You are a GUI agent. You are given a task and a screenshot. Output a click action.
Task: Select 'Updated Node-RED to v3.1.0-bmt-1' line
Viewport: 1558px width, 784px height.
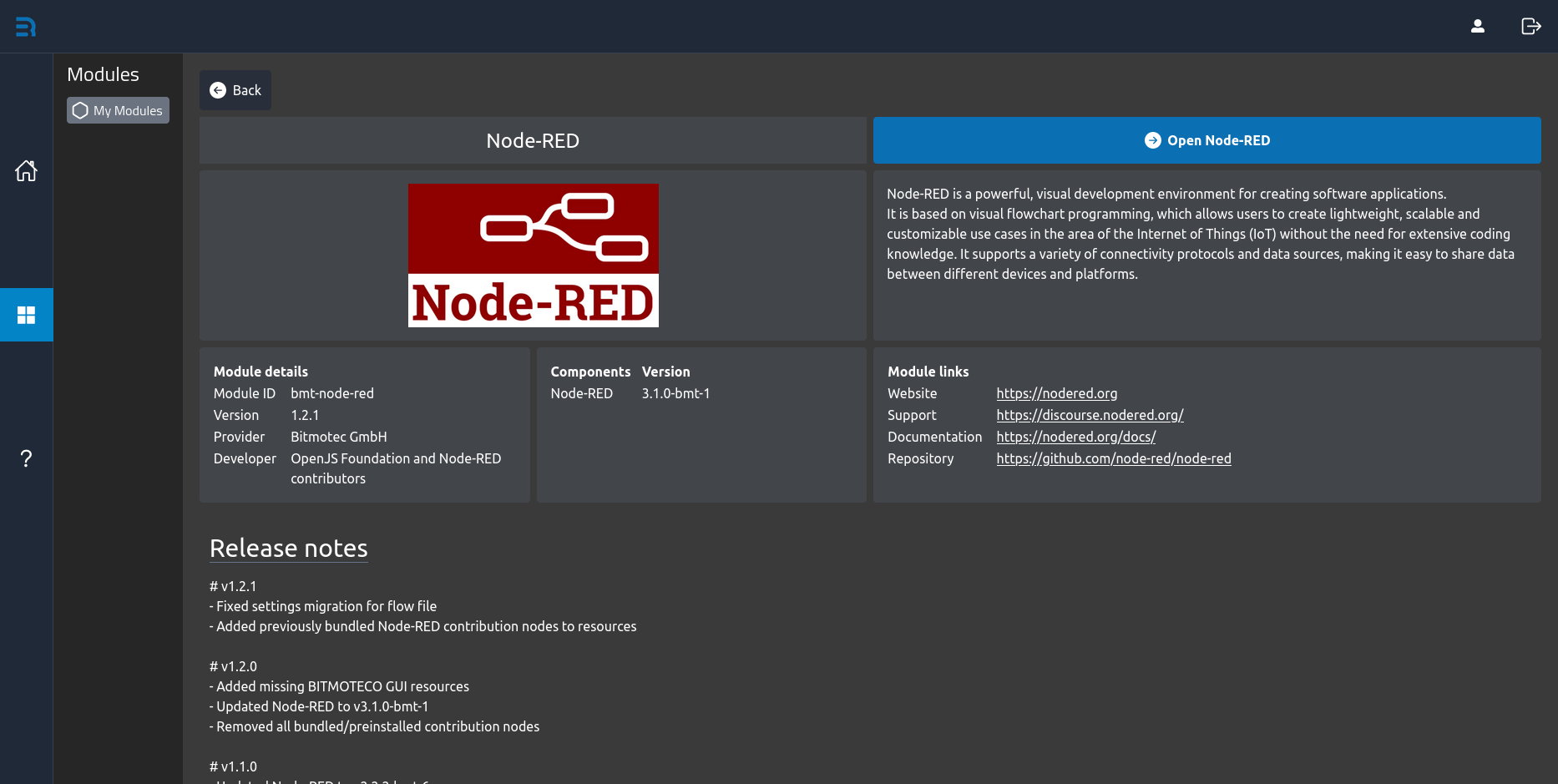(x=319, y=706)
